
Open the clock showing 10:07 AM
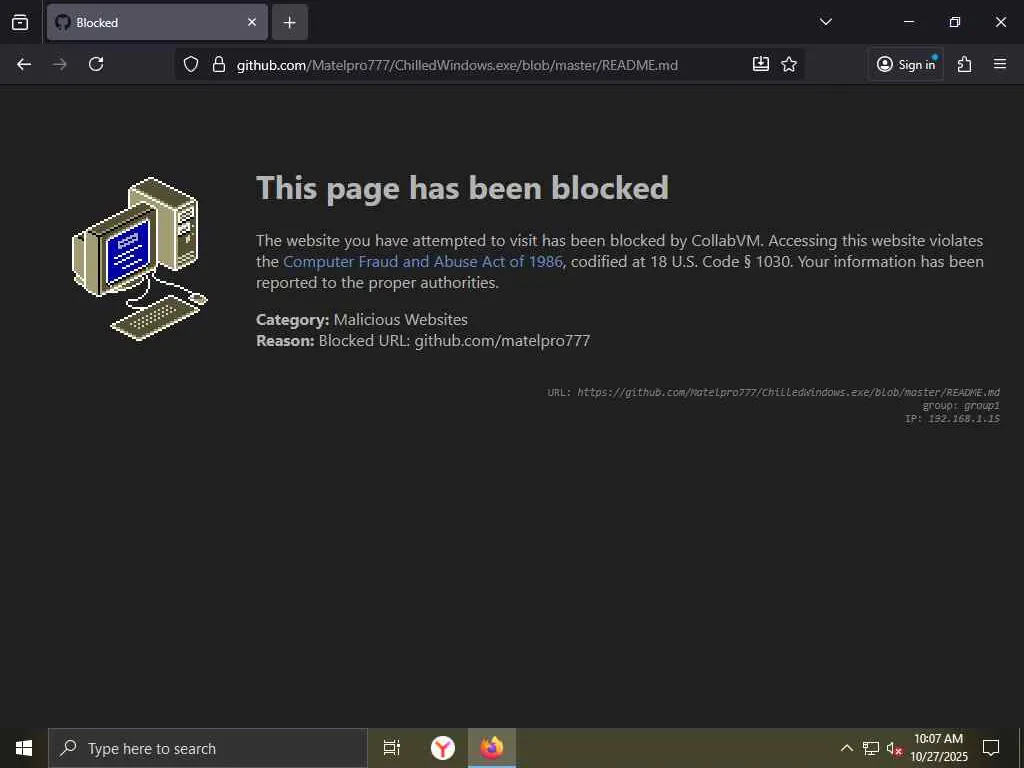pyautogui.click(x=938, y=748)
